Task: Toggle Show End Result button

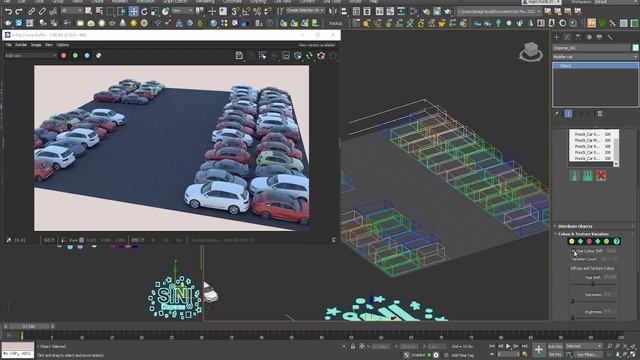Action: [568, 114]
